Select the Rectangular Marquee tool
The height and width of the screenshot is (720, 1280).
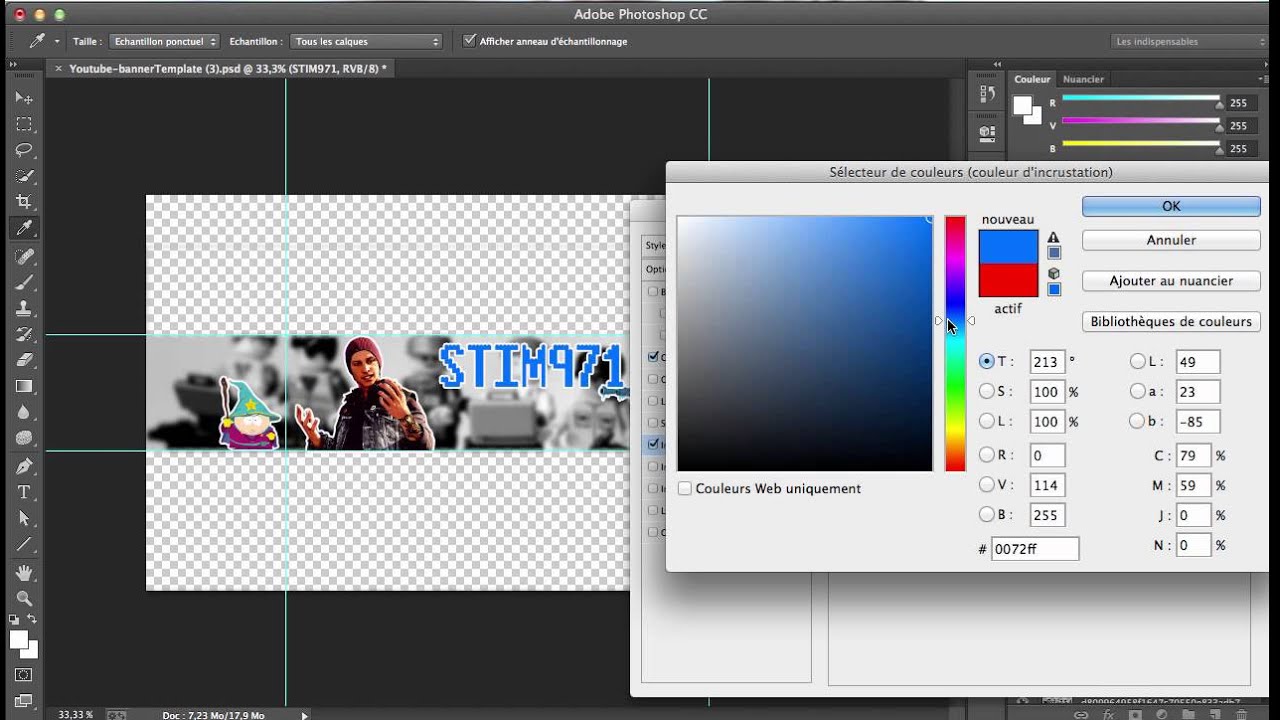click(24, 124)
